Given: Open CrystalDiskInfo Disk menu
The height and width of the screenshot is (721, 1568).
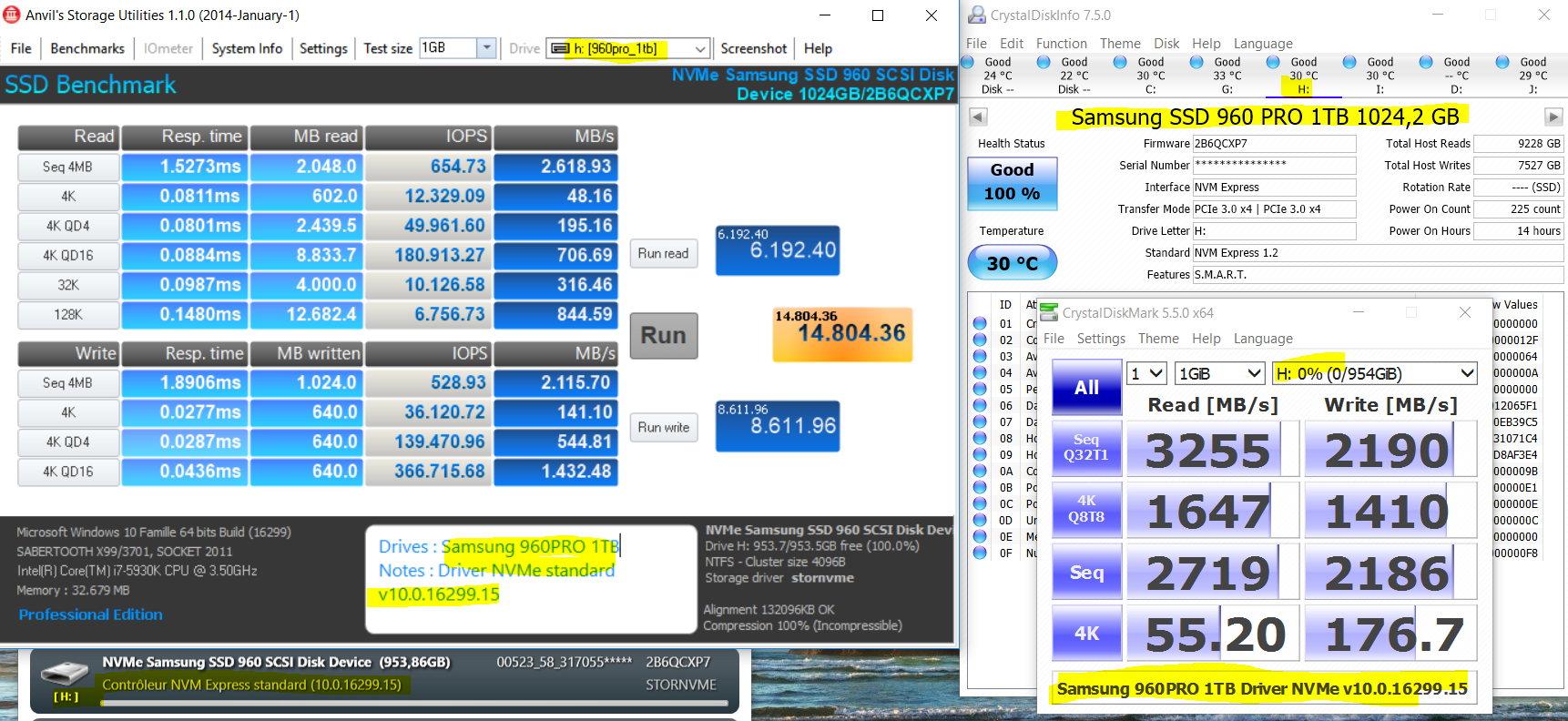Looking at the screenshot, I should (x=1166, y=43).
